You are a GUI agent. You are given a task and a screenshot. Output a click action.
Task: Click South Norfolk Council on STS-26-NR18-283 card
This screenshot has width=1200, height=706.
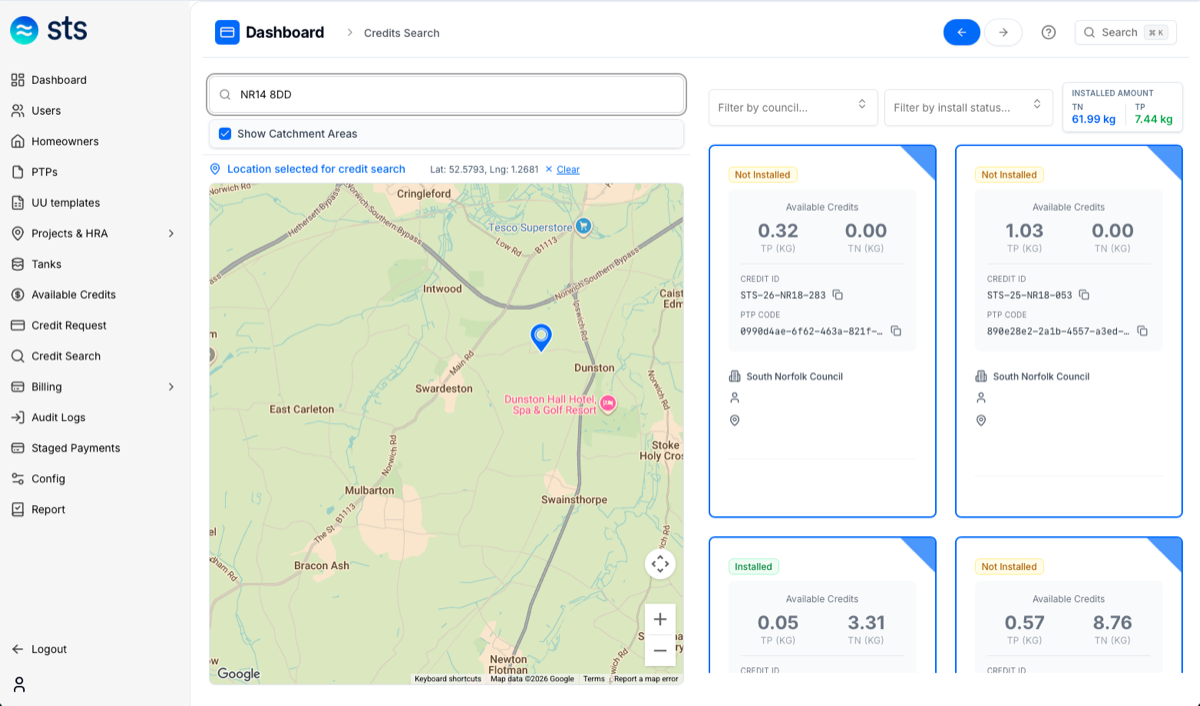click(795, 377)
